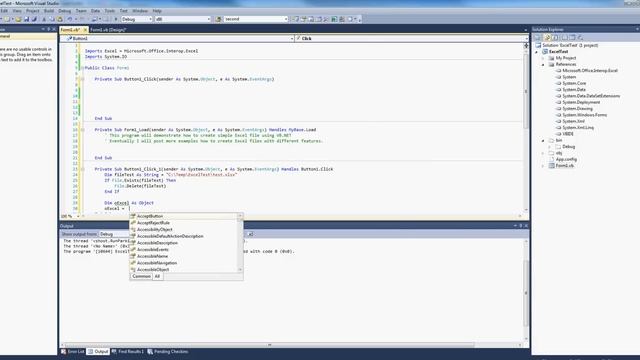
Task: Click the Output panel horizontal scrollbar
Action: [x=269, y=345]
